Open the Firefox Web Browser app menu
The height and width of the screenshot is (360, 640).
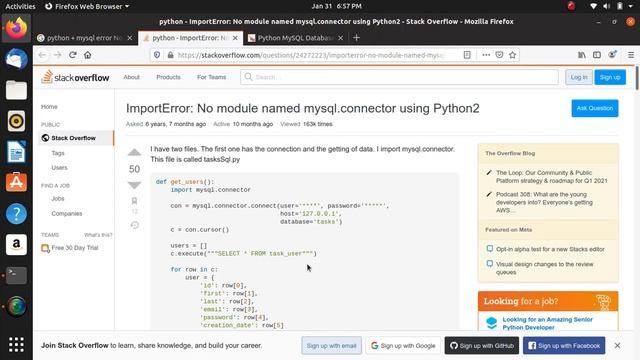click(87, 6)
